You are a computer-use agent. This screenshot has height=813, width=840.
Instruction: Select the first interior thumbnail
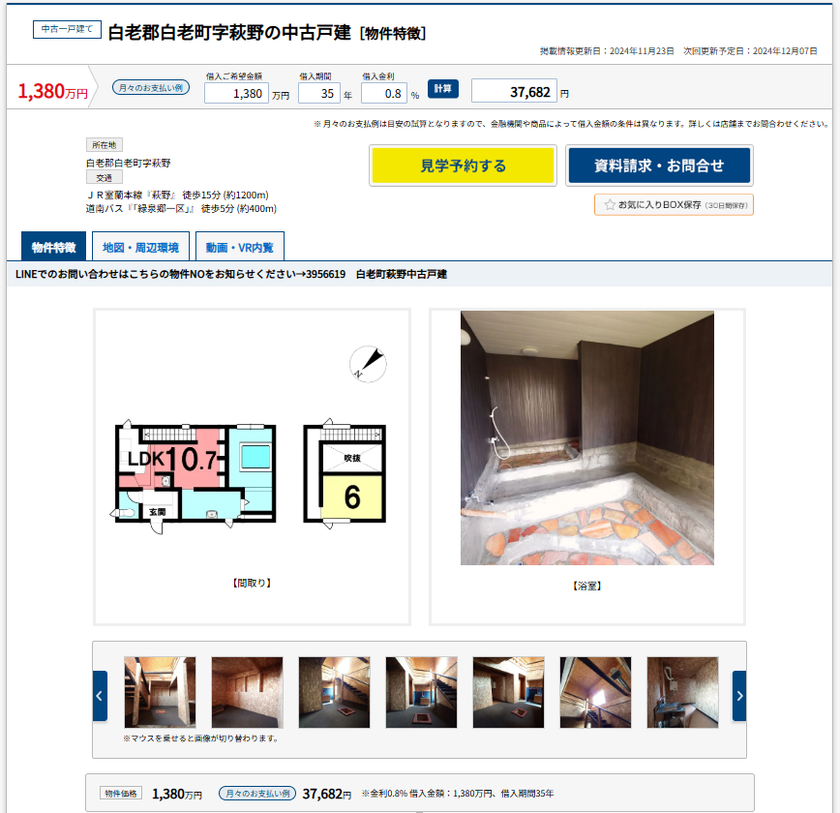click(x=160, y=692)
